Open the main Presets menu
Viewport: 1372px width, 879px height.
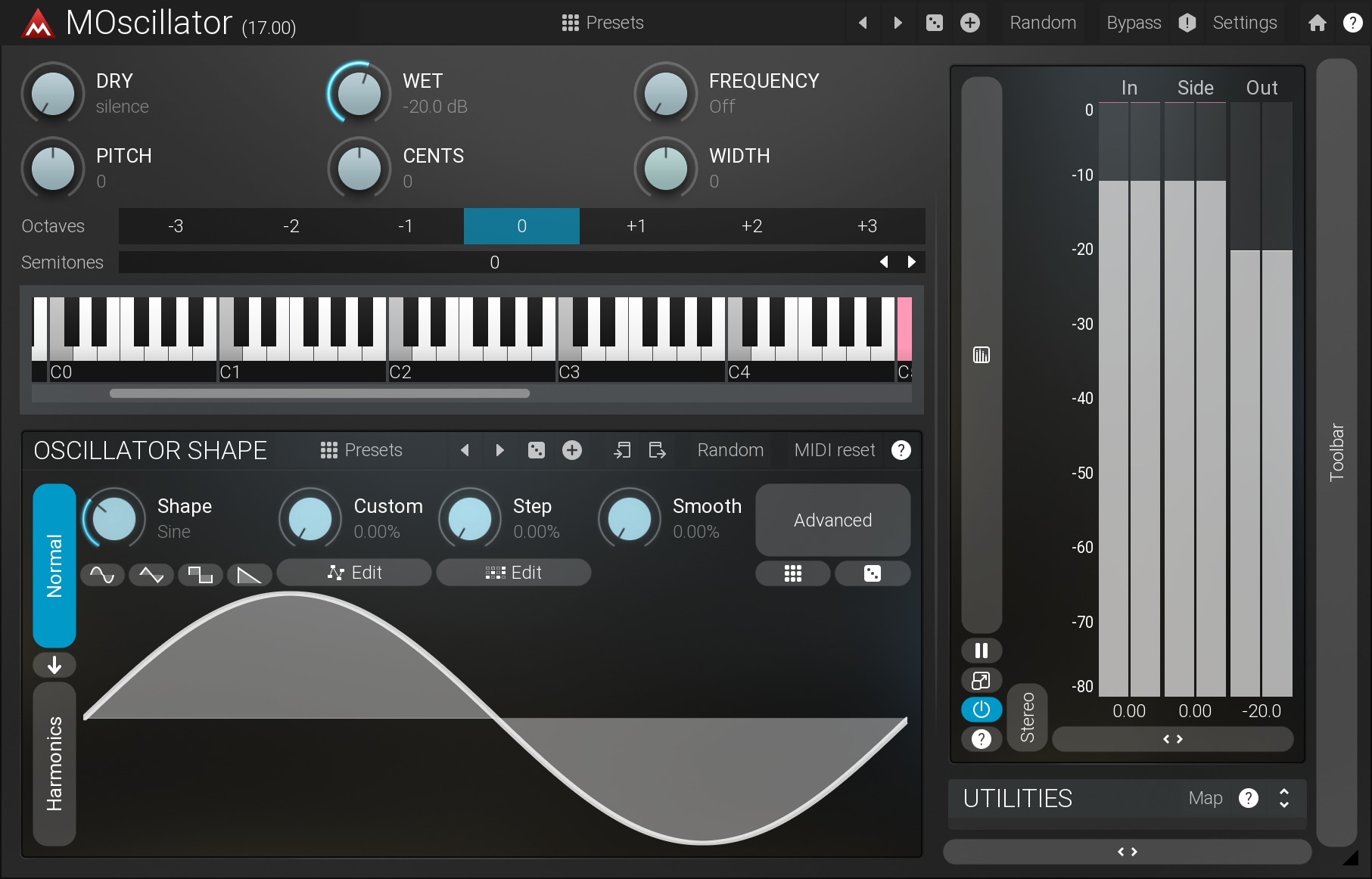603,23
